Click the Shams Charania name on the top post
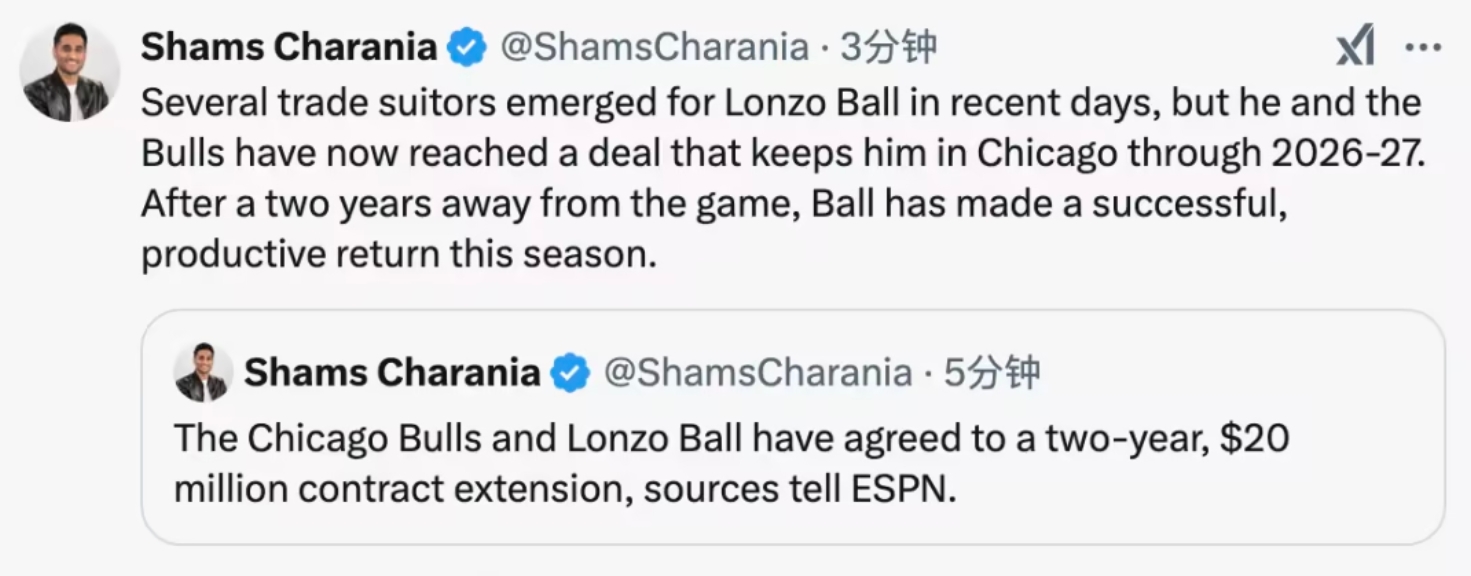The width and height of the screenshot is (1471, 576). pyautogui.click(x=289, y=47)
